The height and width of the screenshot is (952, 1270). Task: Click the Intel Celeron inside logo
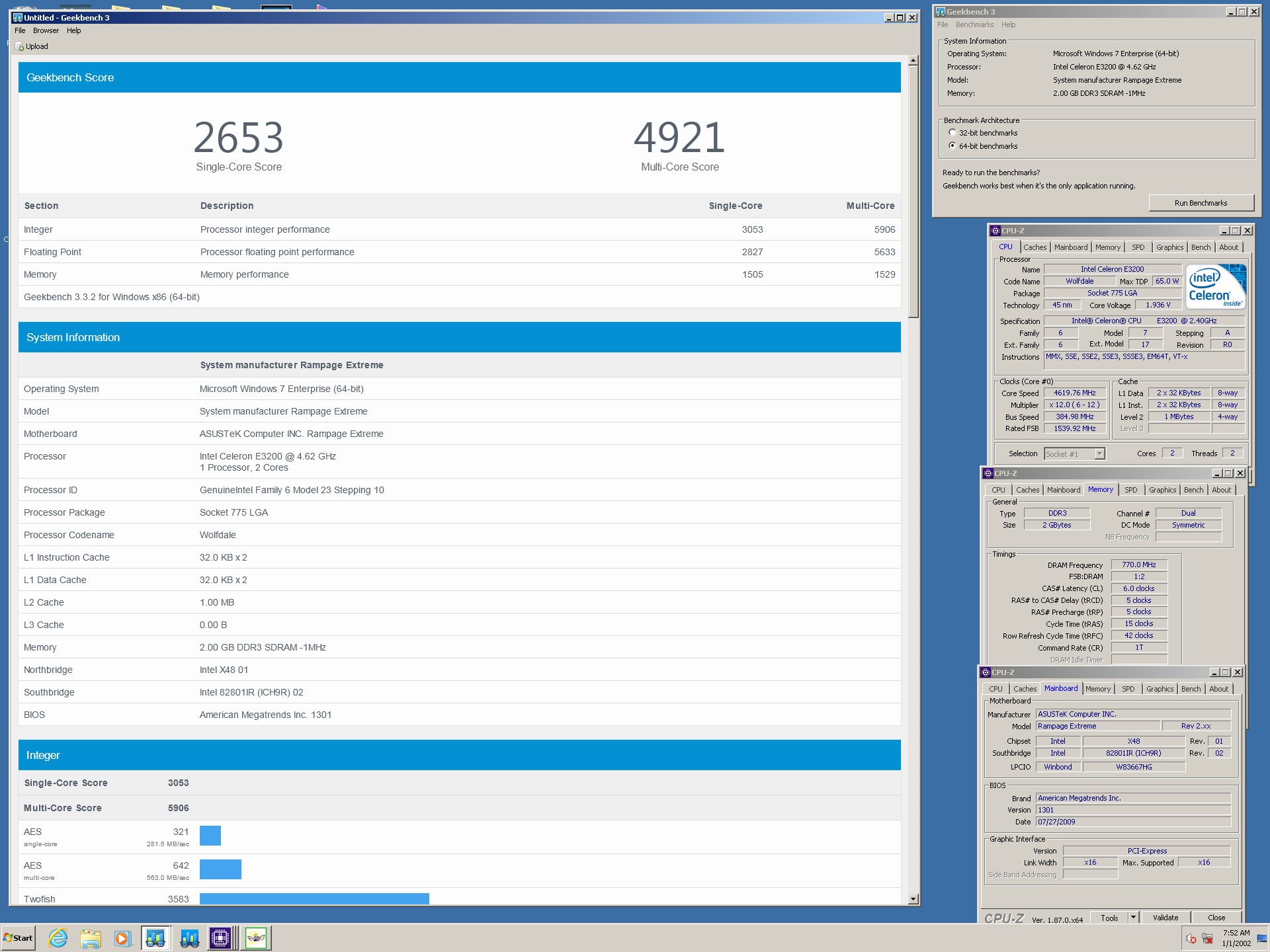(1216, 286)
